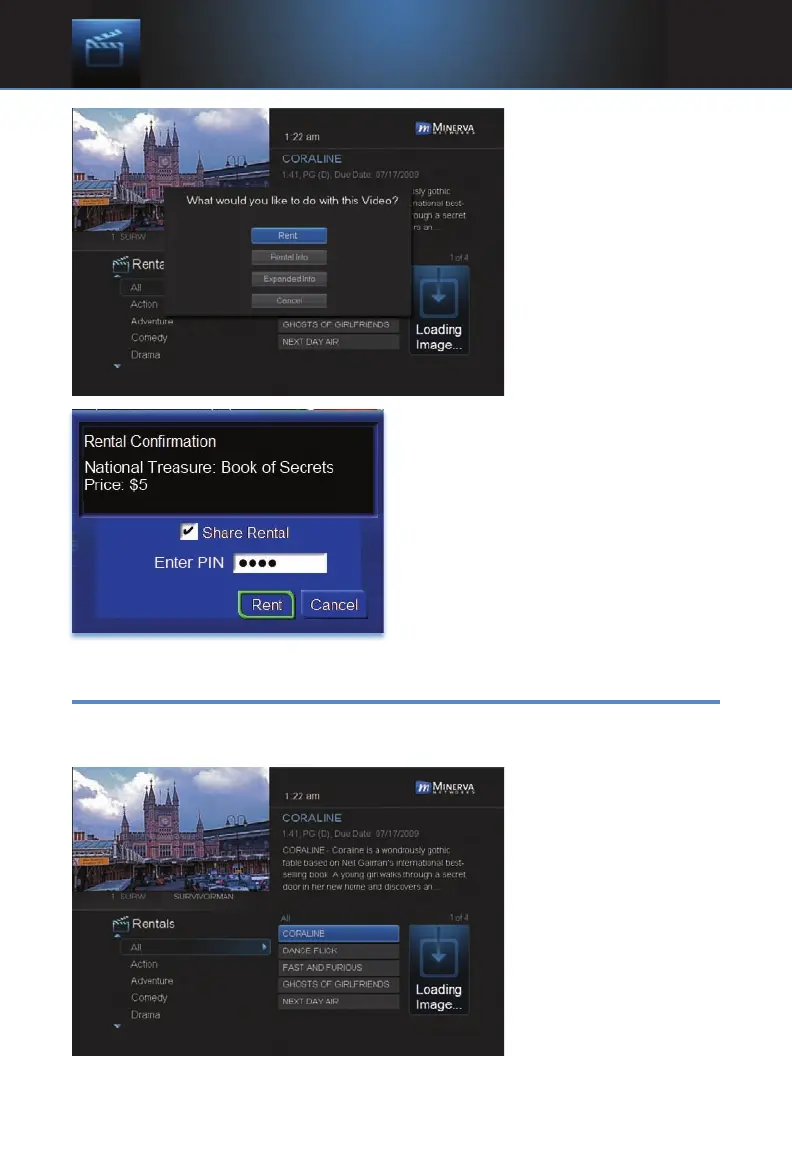Click the partly hidden Rentals icon behind the video dialog

point(120,264)
